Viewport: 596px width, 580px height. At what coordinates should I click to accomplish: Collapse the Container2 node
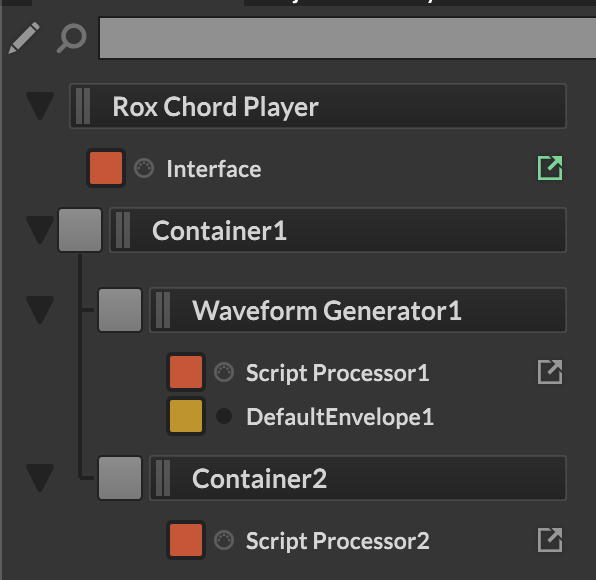pyautogui.click(x=40, y=478)
